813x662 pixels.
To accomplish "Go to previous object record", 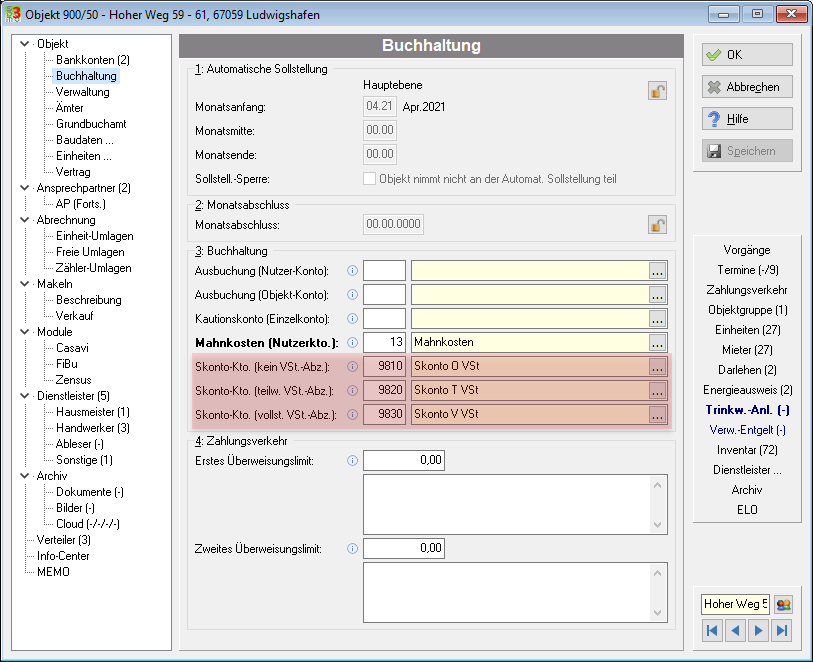I will tap(735, 630).
